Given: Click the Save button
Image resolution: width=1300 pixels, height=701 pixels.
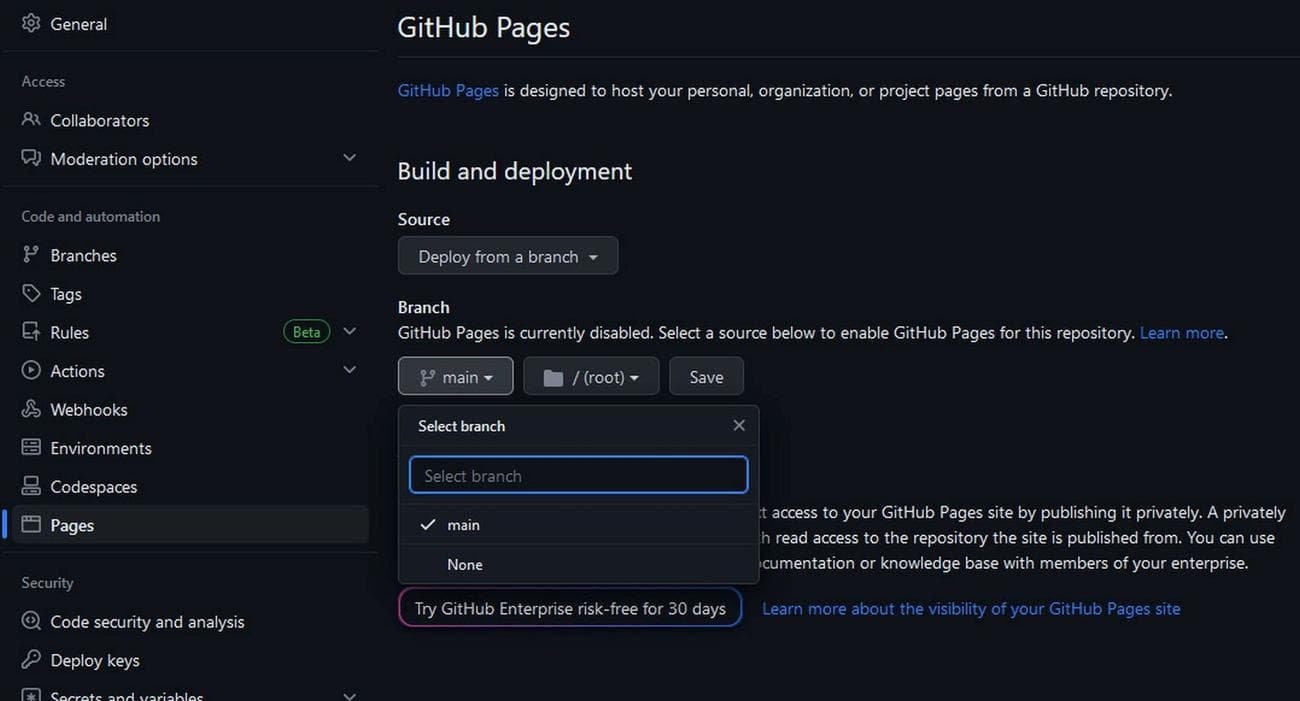Looking at the screenshot, I should tap(706, 376).
